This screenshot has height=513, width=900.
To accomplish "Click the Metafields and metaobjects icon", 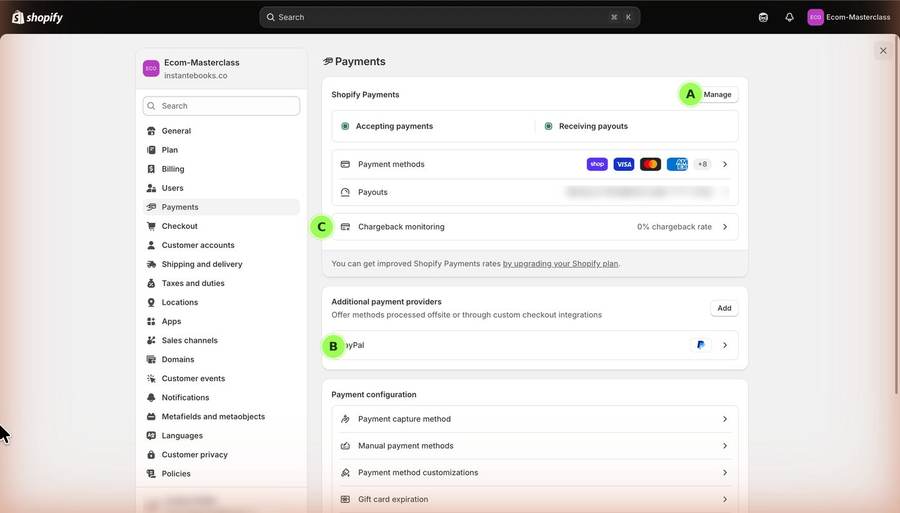I will click(151, 417).
